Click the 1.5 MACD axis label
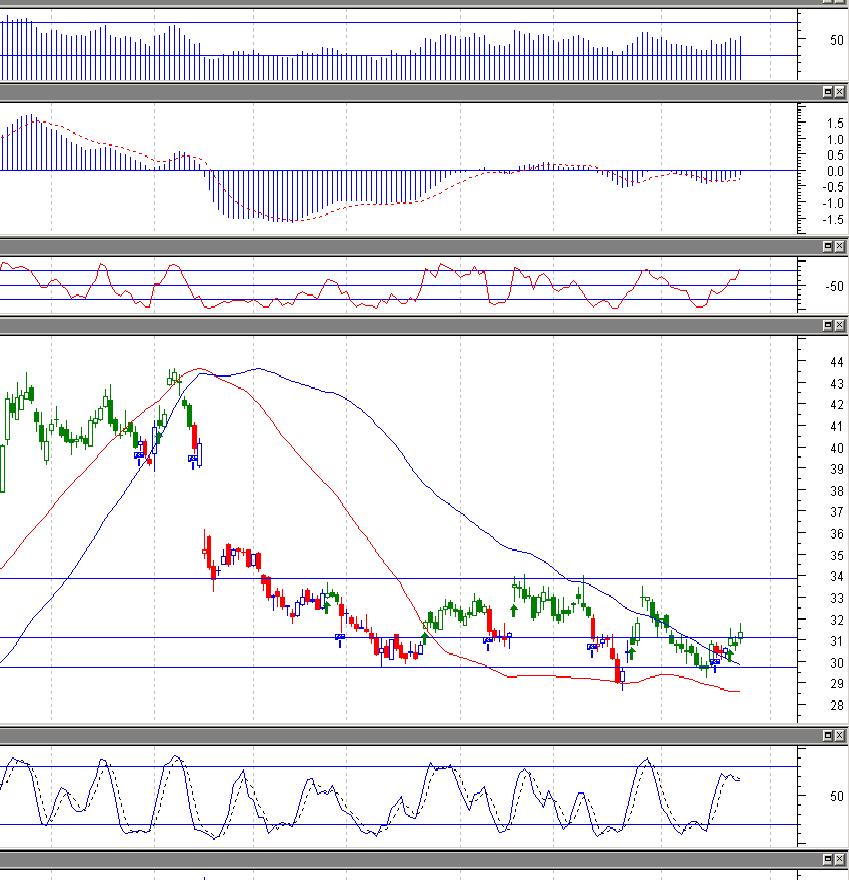The image size is (849, 880). point(835,123)
